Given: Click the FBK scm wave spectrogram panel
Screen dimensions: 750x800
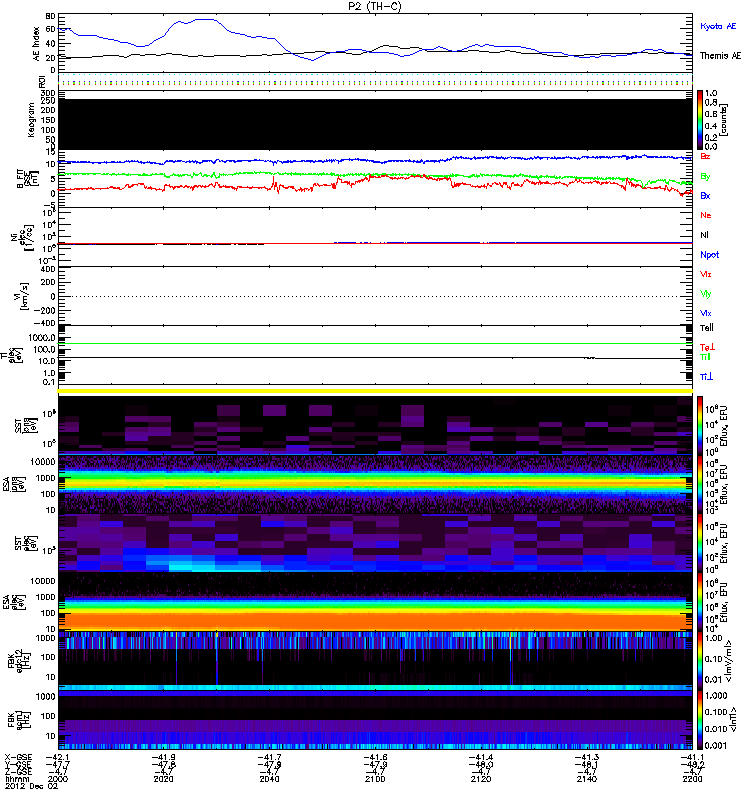Looking at the screenshot, I should (375, 719).
